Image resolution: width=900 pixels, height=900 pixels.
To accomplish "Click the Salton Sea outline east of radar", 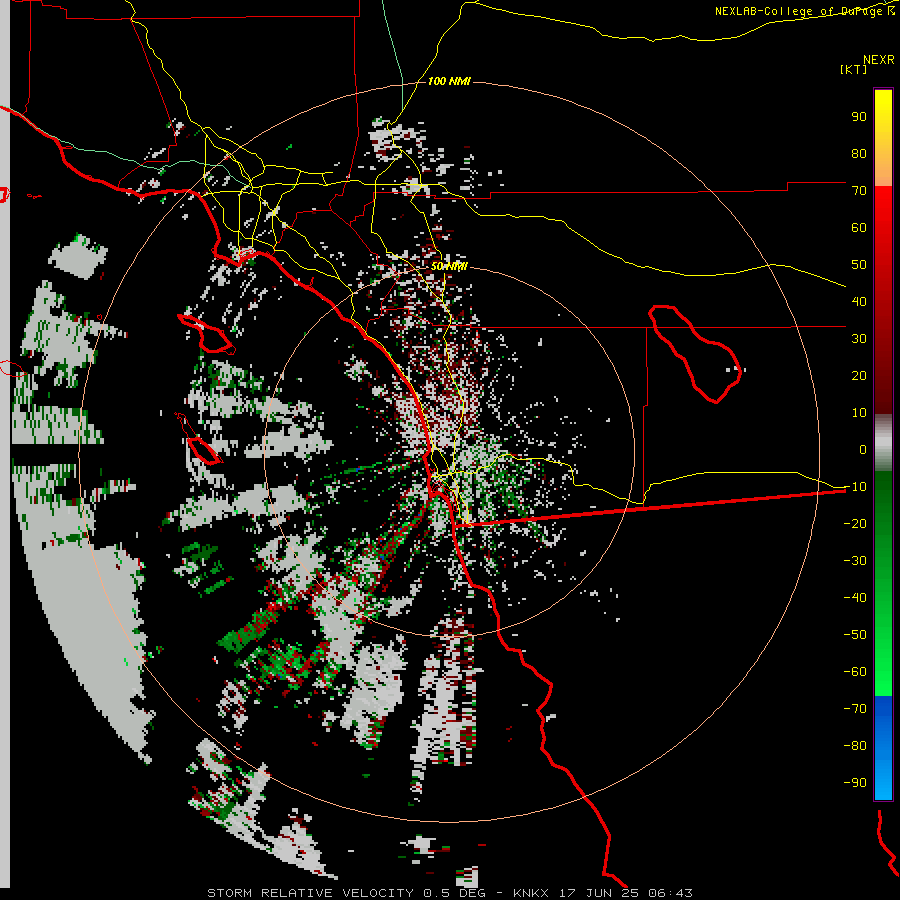I will pos(696,354).
